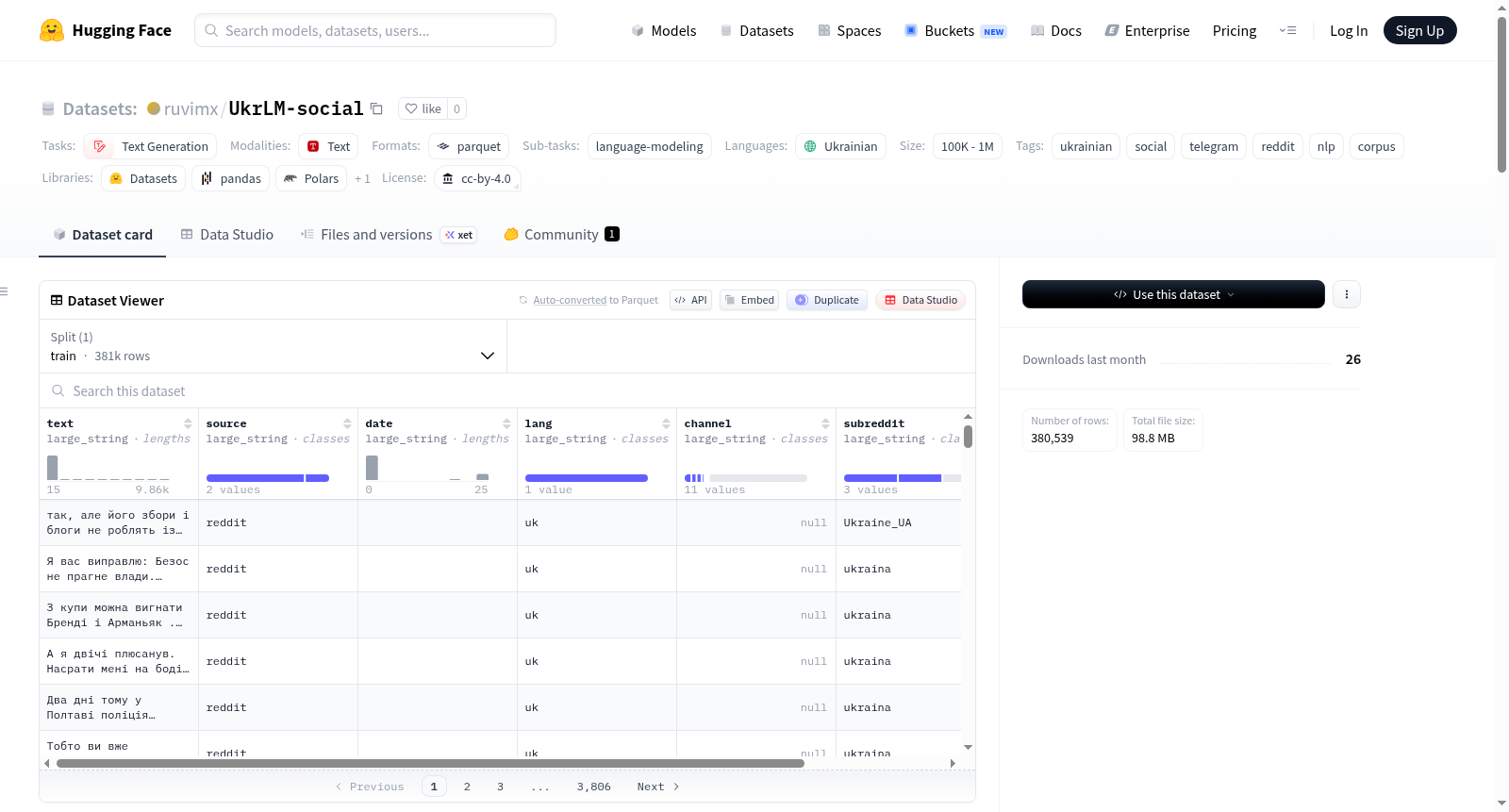Open Docs in the top navigation
Viewport: 1509px width, 812px height.
1056,30
